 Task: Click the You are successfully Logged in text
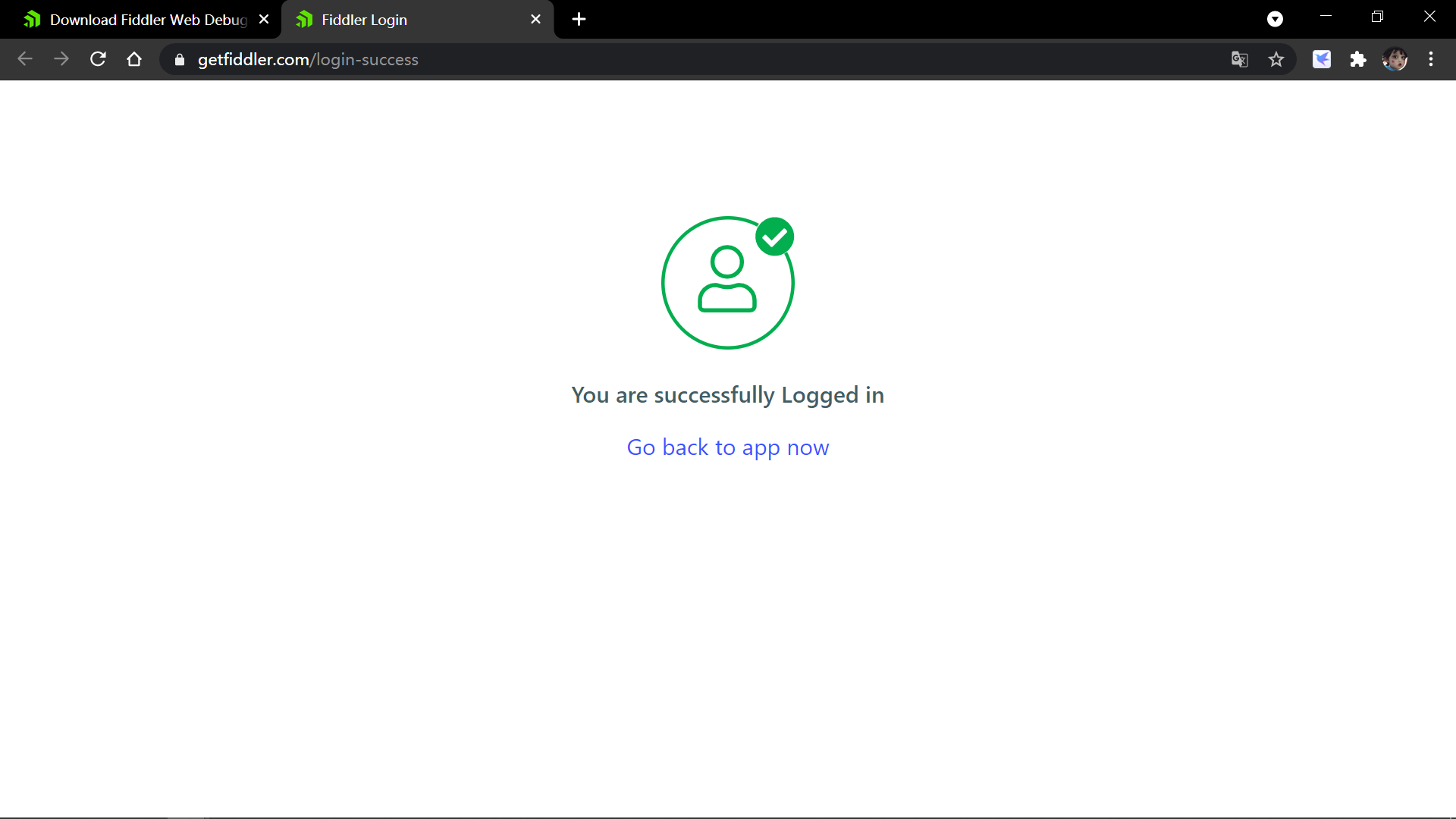pos(728,395)
